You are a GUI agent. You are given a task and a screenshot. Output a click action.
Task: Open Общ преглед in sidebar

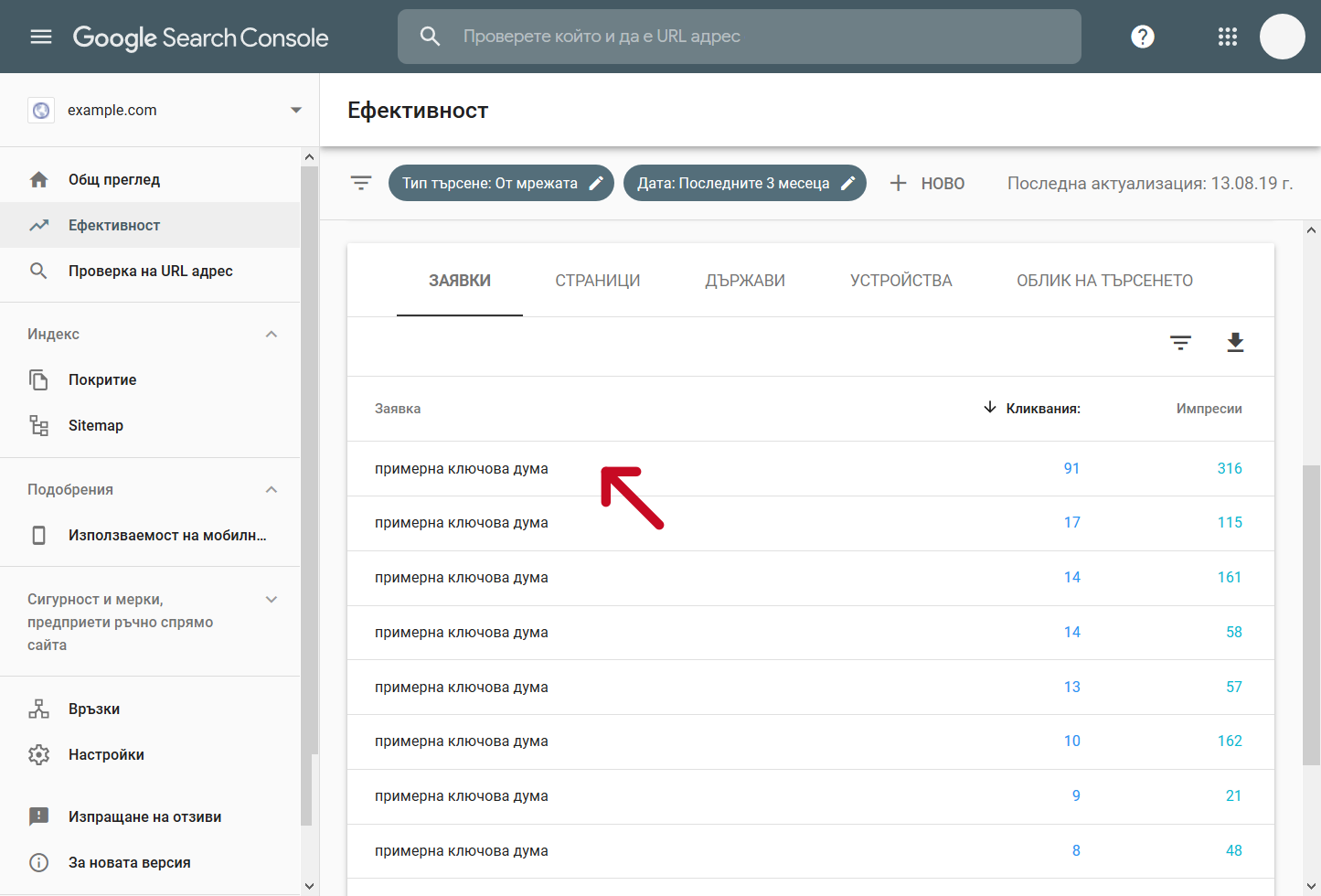pyautogui.click(x=150, y=180)
